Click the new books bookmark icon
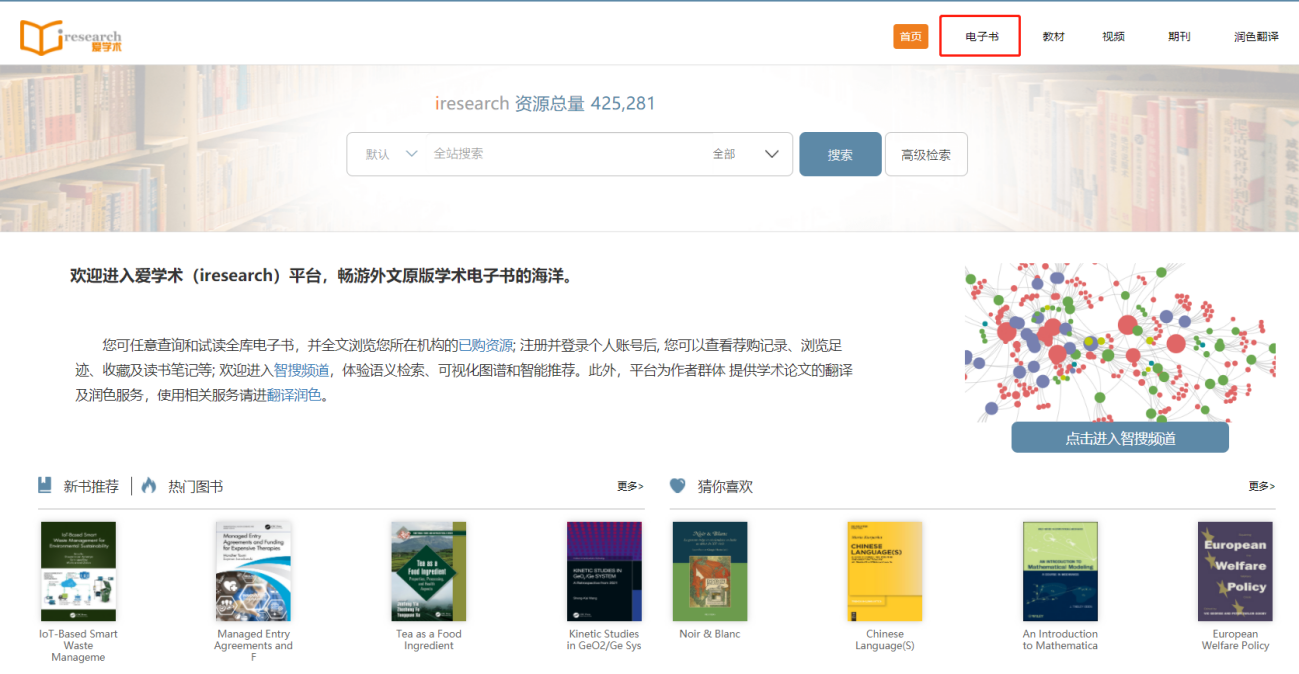1299x674 pixels. [x=45, y=486]
